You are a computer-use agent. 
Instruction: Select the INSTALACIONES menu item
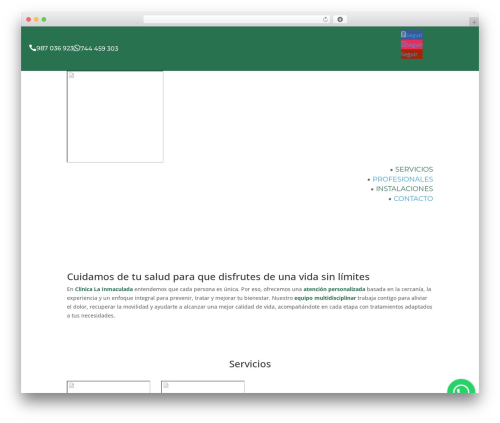coord(404,189)
